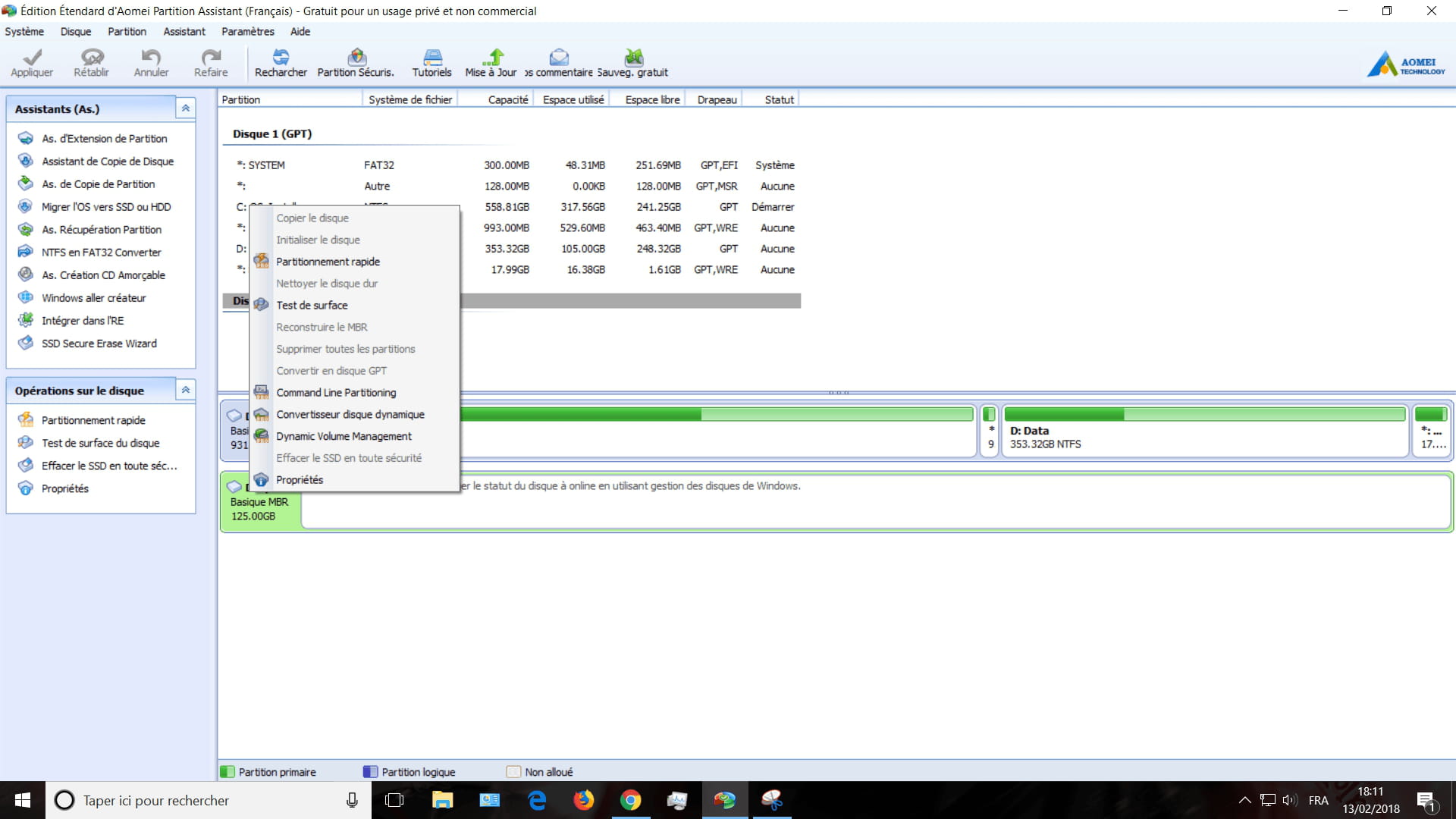Image resolution: width=1456 pixels, height=819 pixels.
Task: Click the Recharger toolbar icon
Action: tap(281, 62)
